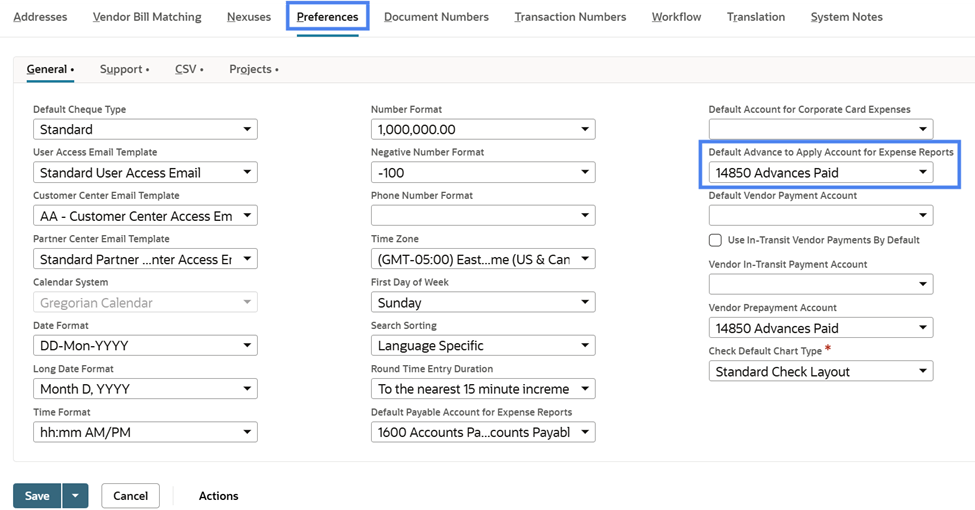This screenshot has width=975, height=510.
Task: Expand the Time Zone dropdown
Action: (x=483, y=259)
